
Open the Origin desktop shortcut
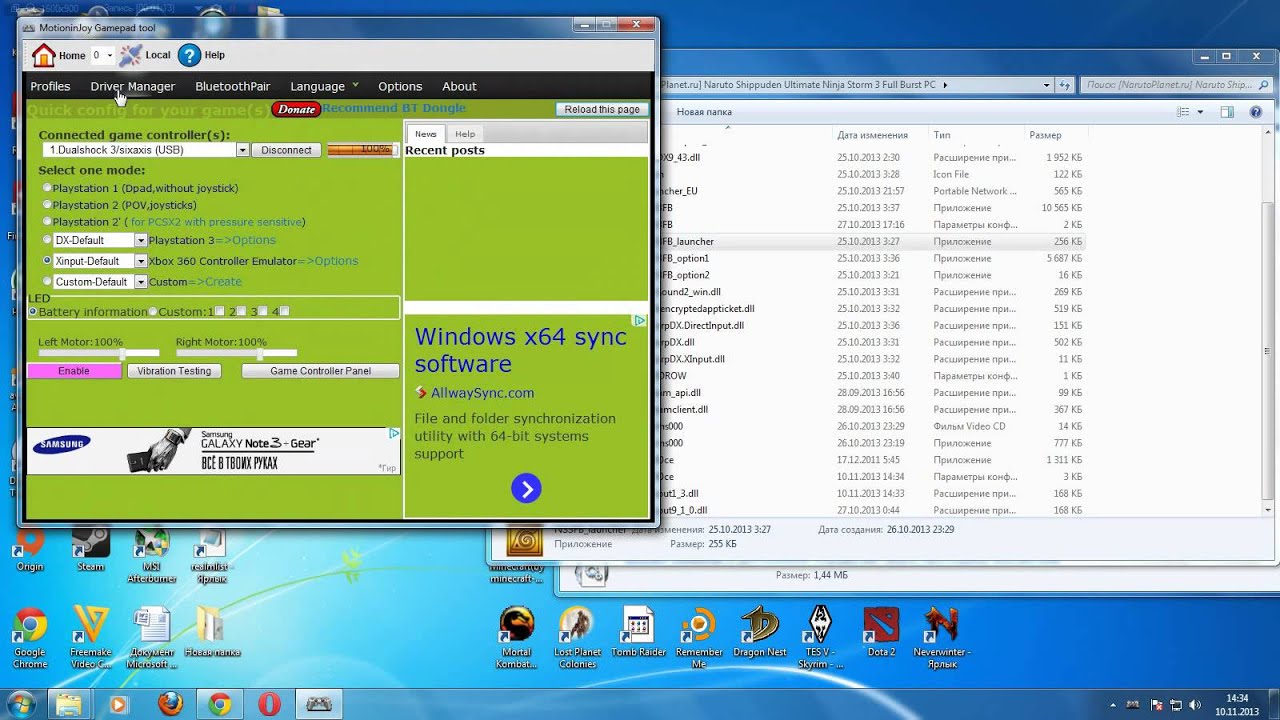tap(30, 548)
